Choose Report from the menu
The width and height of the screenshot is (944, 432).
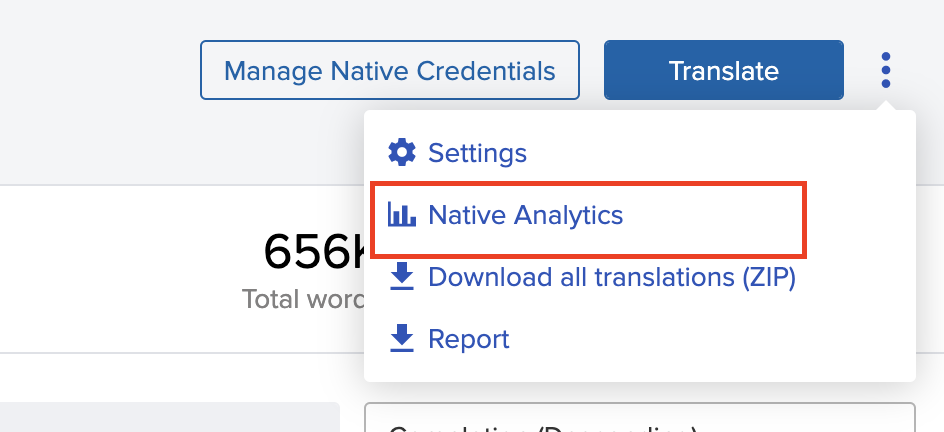(468, 339)
